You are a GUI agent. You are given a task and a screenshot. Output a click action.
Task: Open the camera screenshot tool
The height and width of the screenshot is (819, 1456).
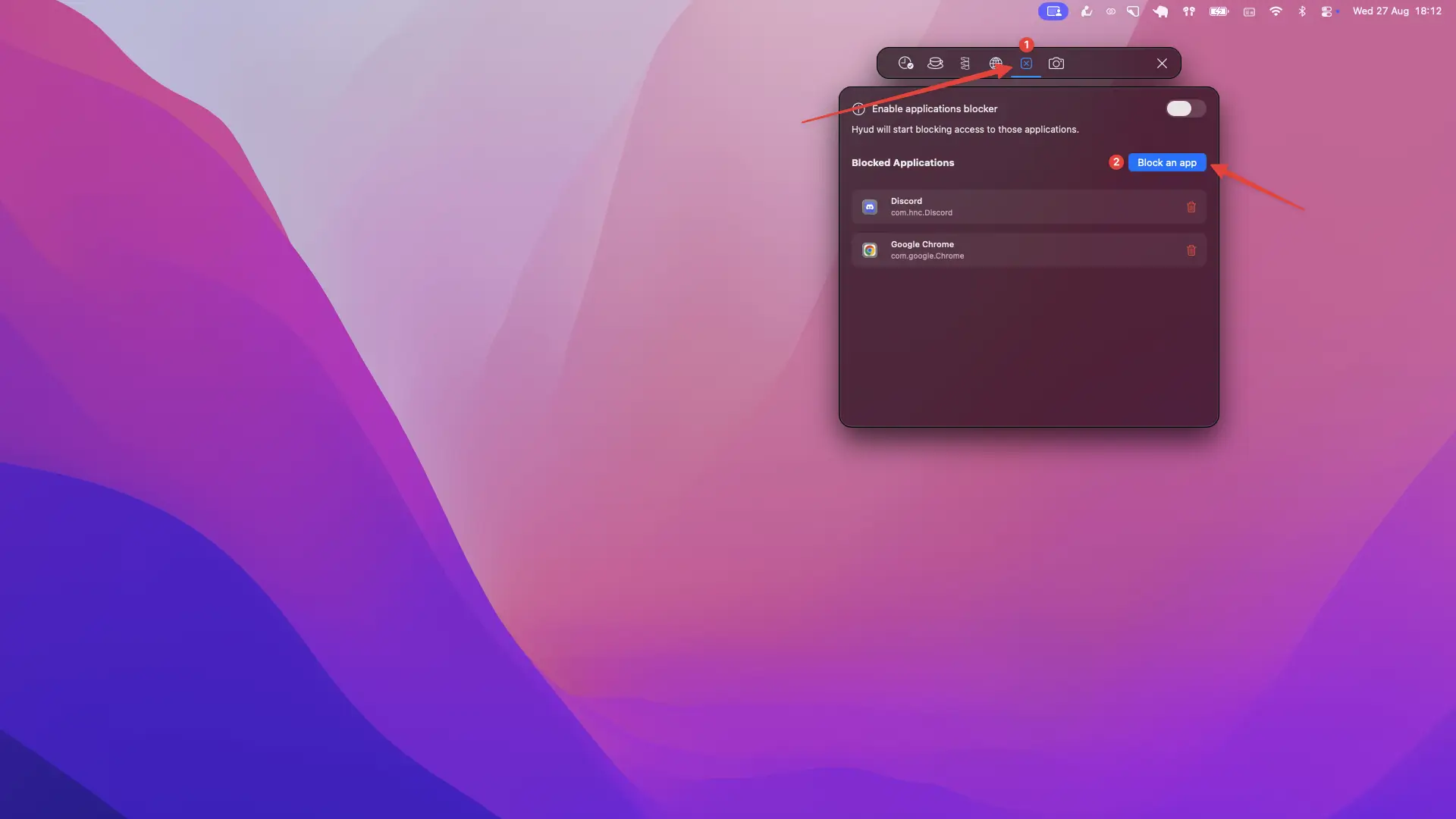tap(1056, 63)
